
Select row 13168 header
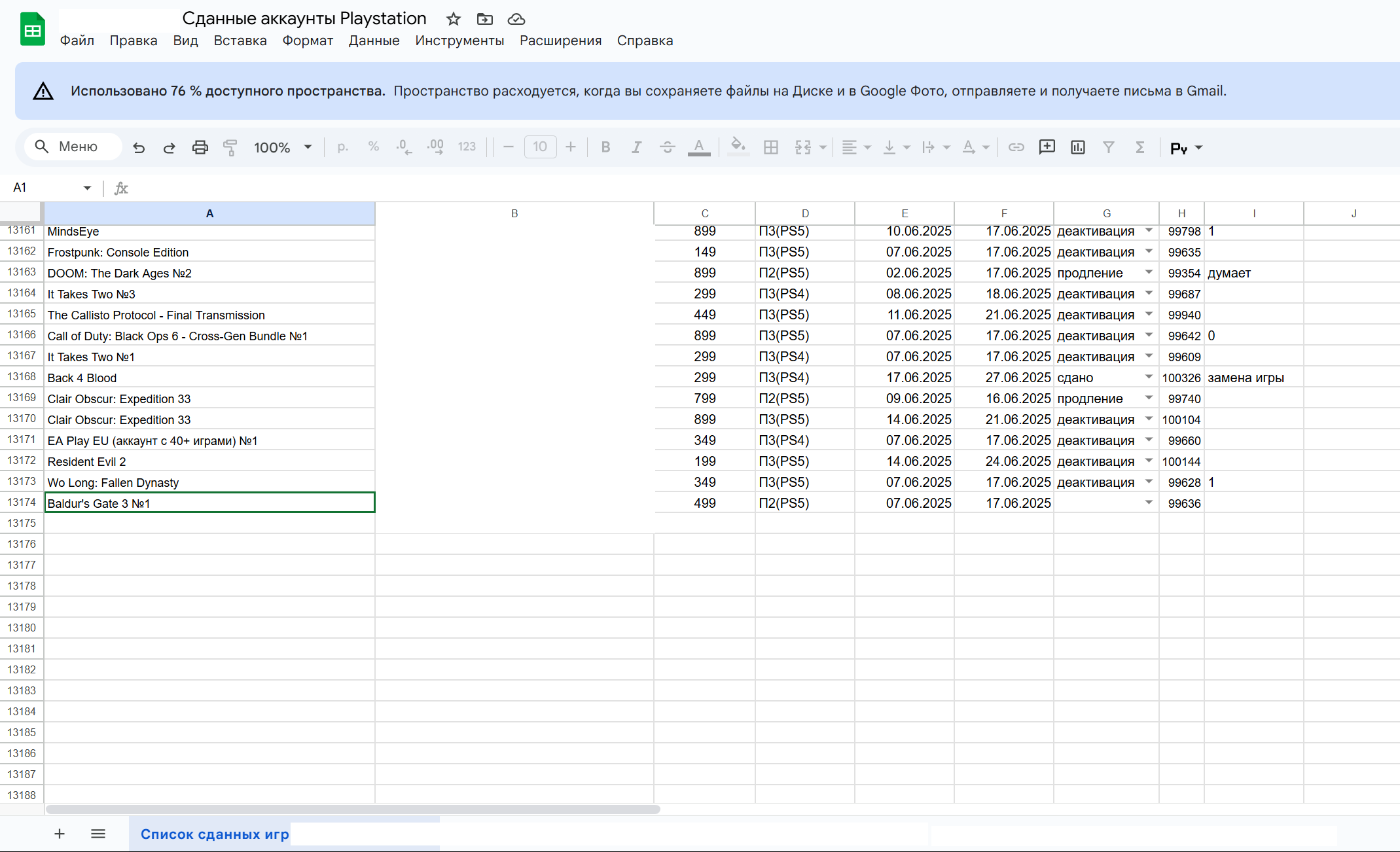pyautogui.click(x=22, y=377)
